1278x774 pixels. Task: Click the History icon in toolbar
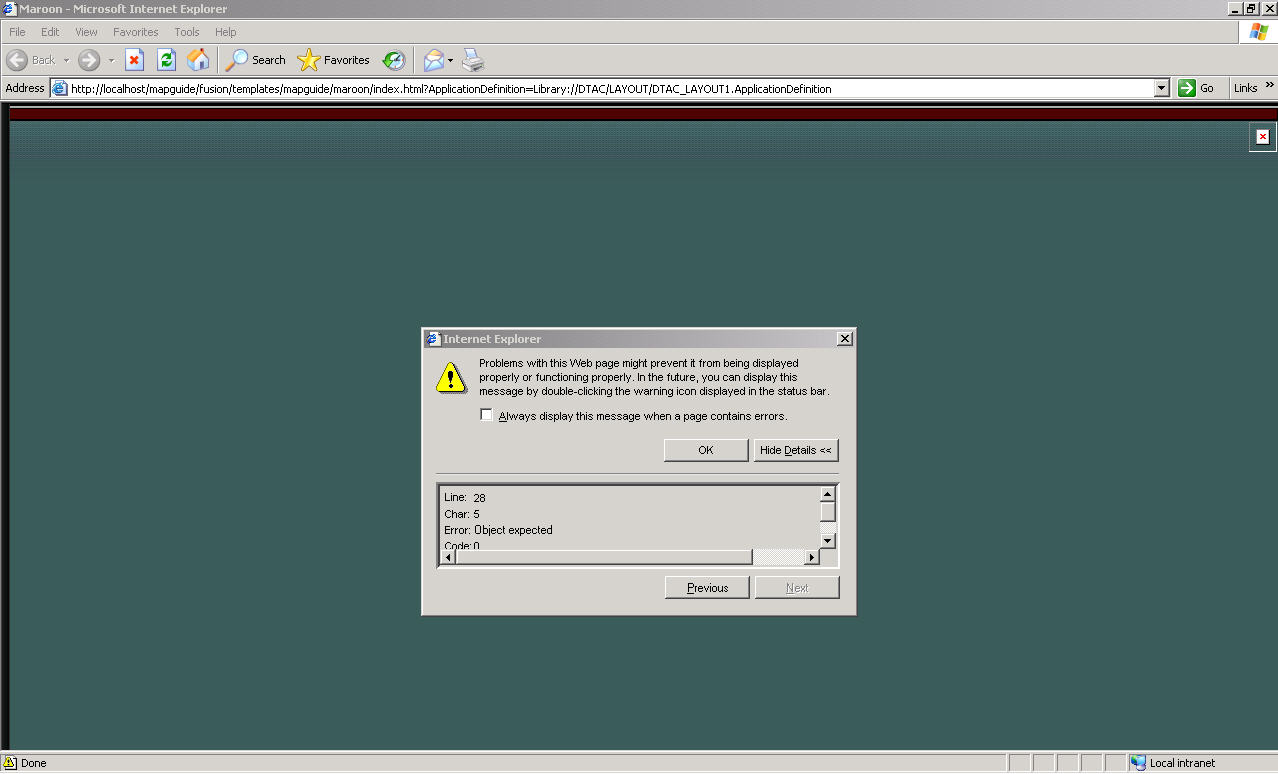(394, 60)
